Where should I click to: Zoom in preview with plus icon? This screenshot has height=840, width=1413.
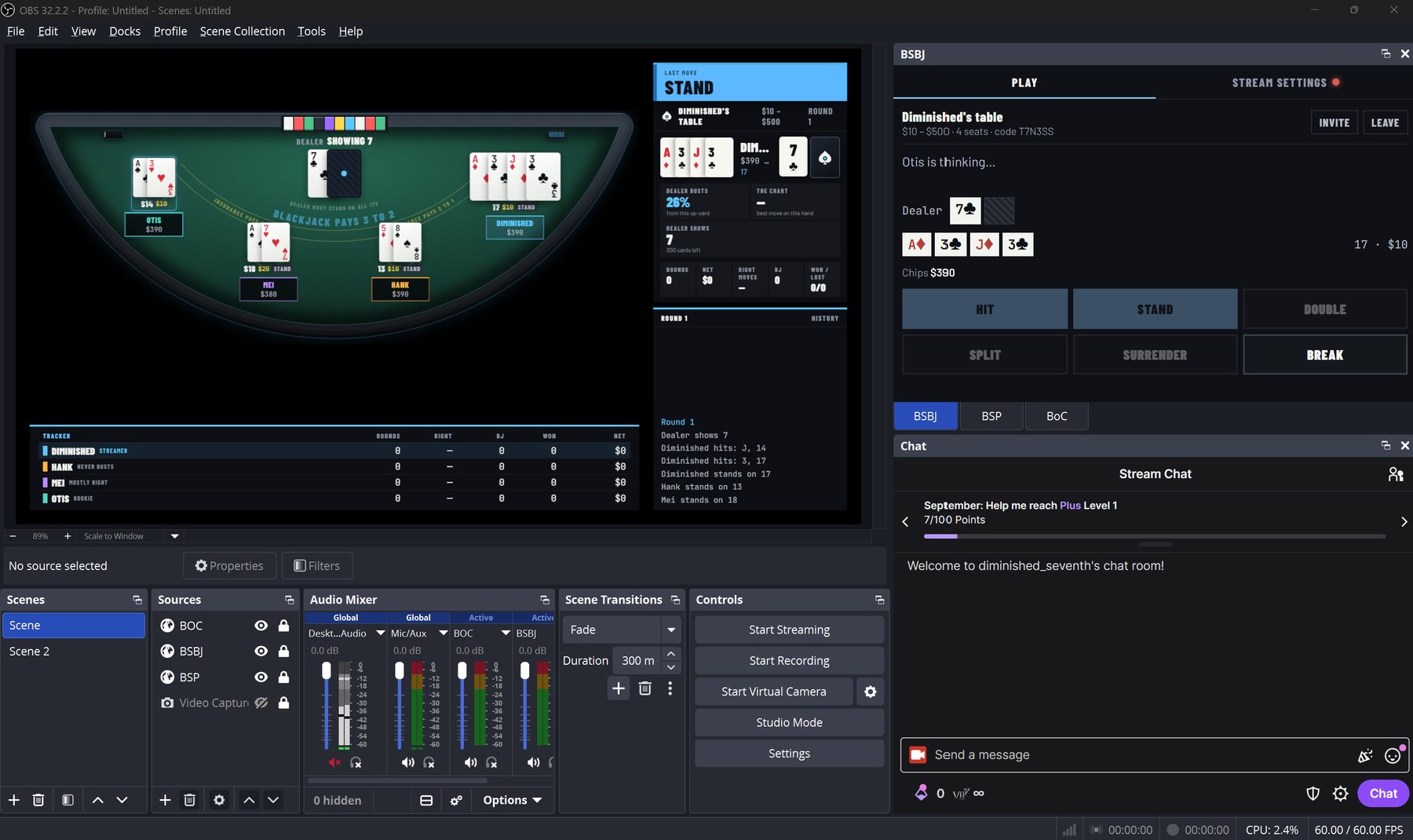(68, 536)
